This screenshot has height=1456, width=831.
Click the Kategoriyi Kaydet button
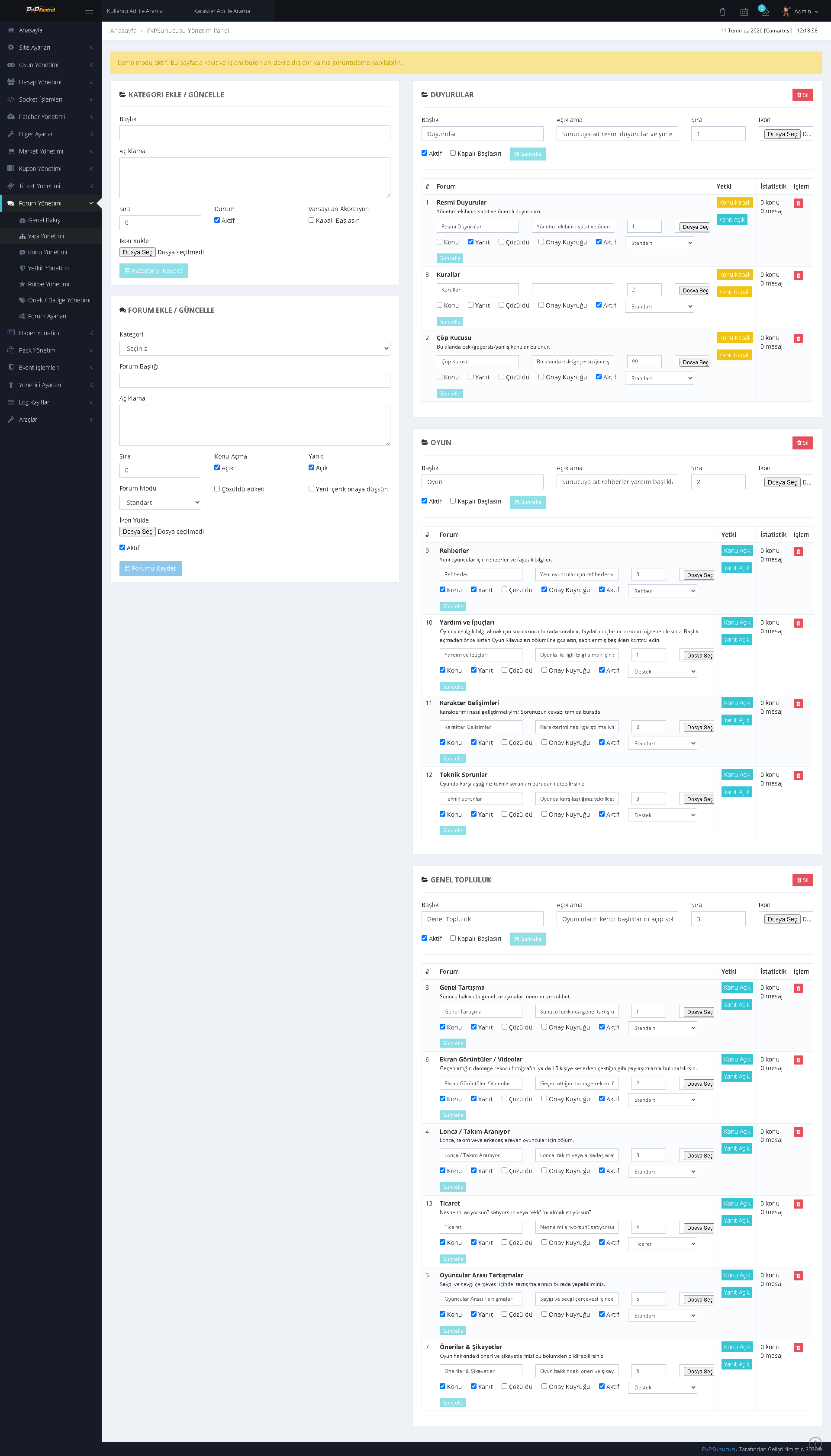tap(154, 271)
